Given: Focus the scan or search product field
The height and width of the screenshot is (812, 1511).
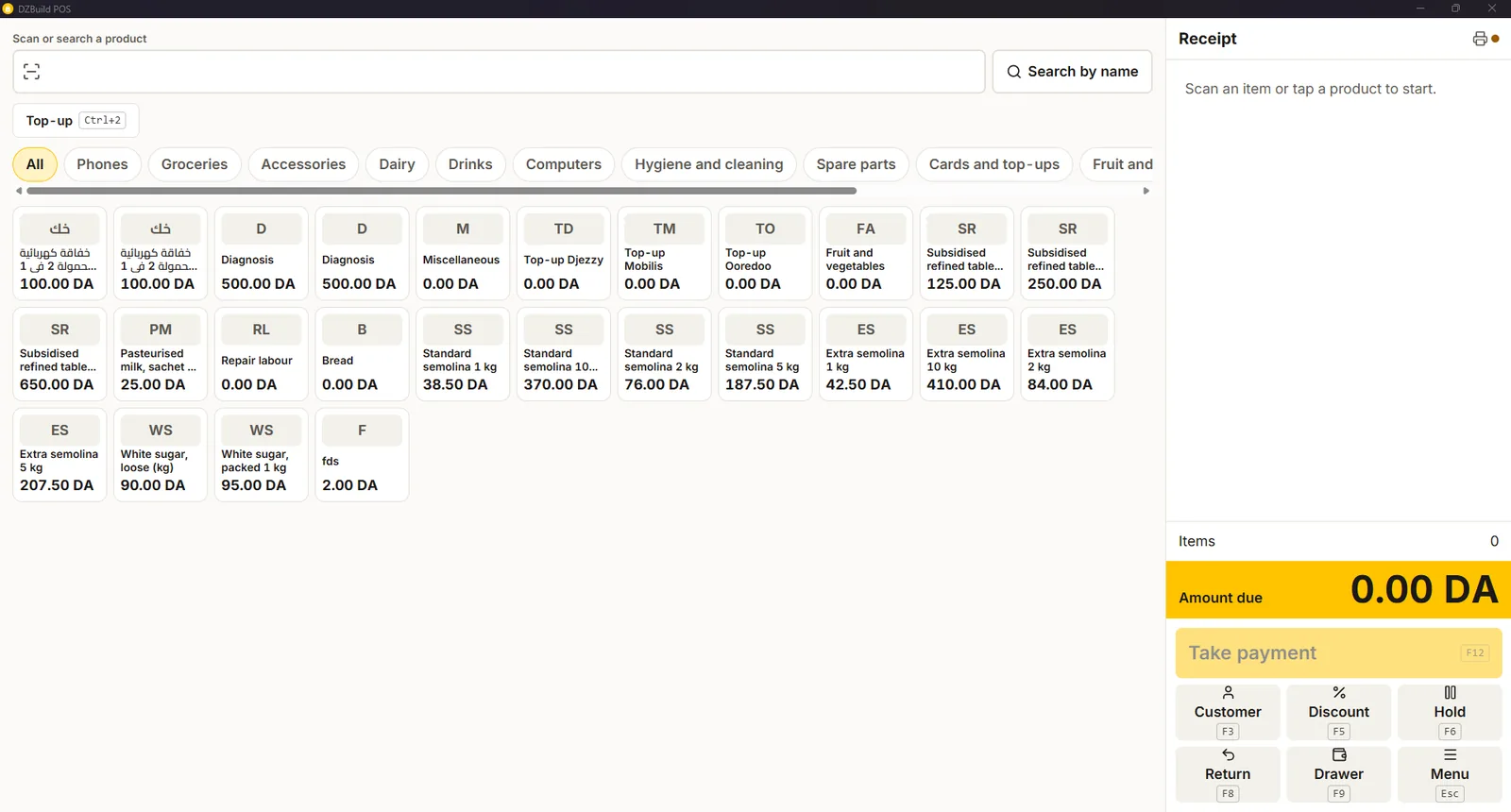Looking at the screenshot, I should click(499, 72).
